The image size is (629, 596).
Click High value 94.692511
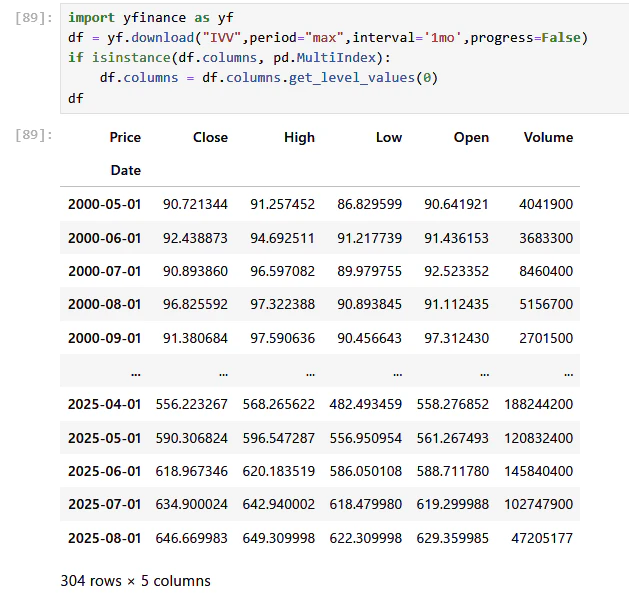click(x=282, y=238)
